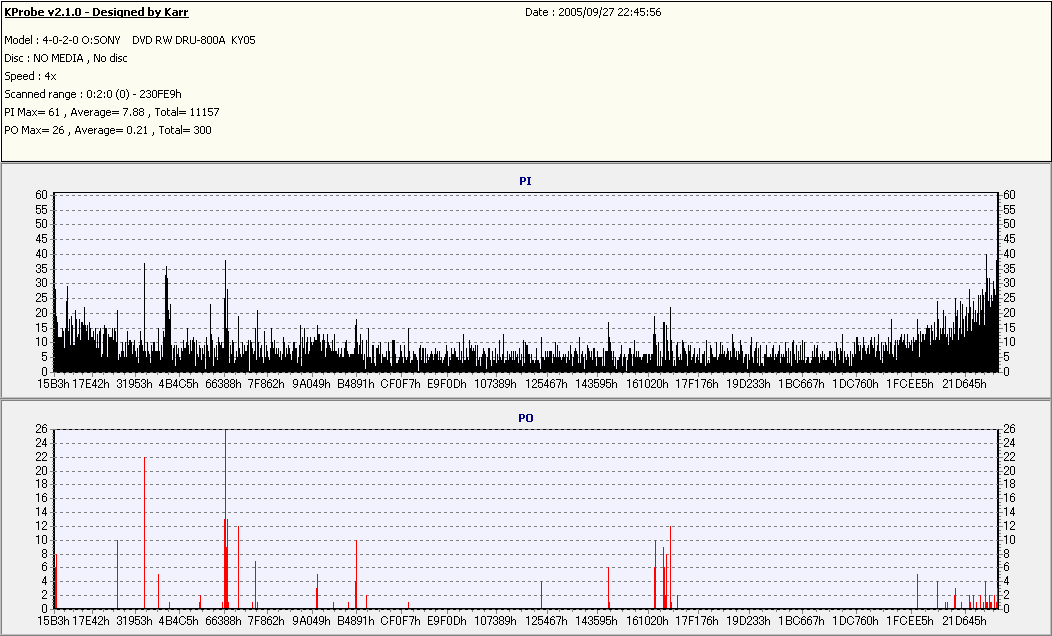Viewport: 1052px width, 636px height.
Task: Click the PO Max statistics line
Action: point(107,130)
